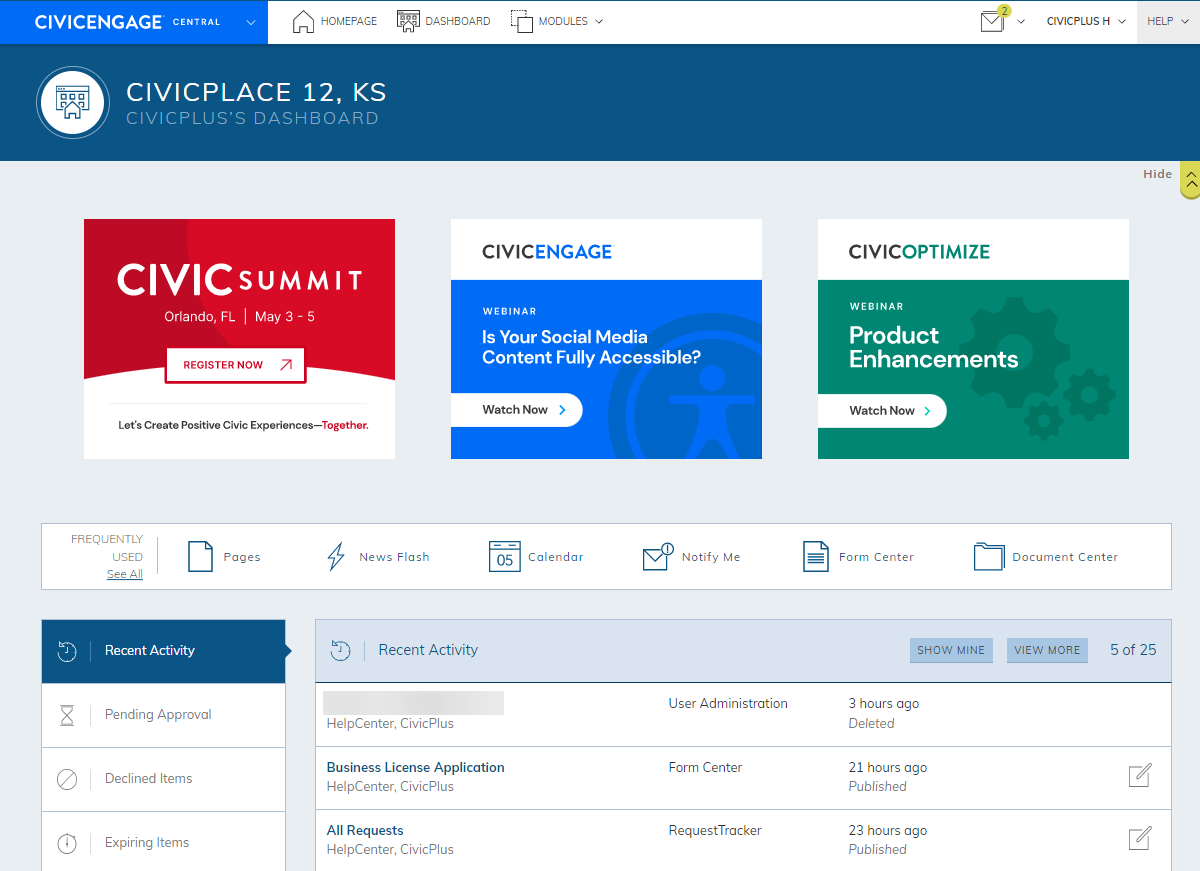Click the '23 hours ago' timestamp
The height and width of the screenshot is (871, 1200).
click(888, 831)
